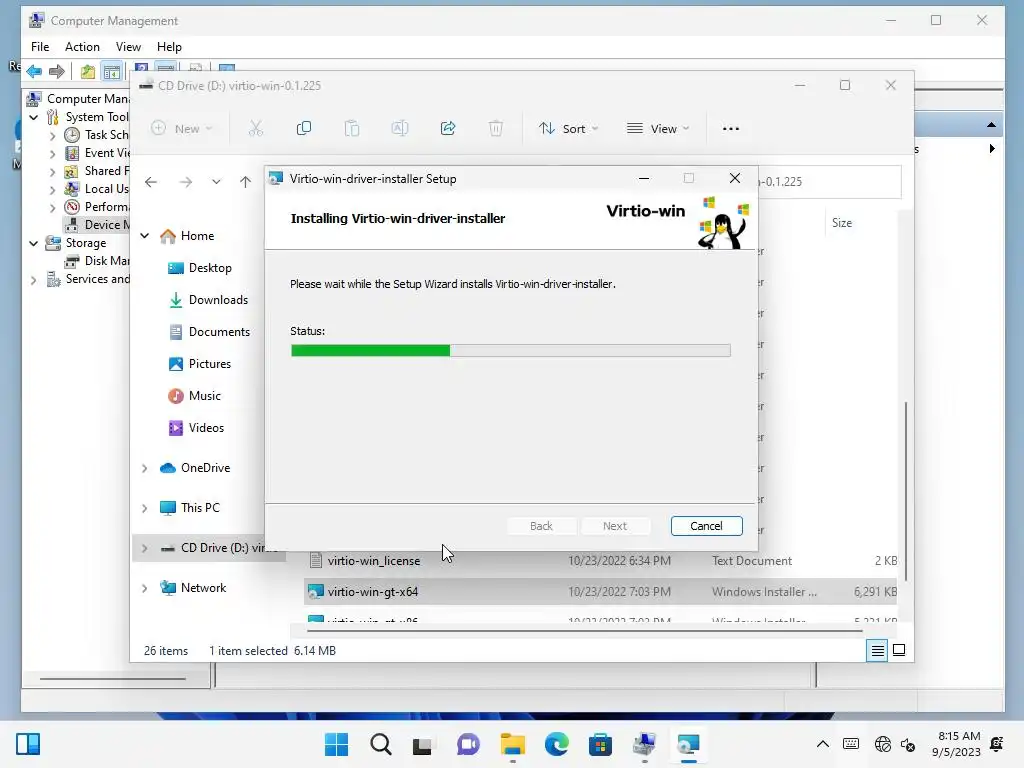The image size is (1024, 768).
Task: Click Up one level icon in Computer Management
Action: tap(88, 71)
